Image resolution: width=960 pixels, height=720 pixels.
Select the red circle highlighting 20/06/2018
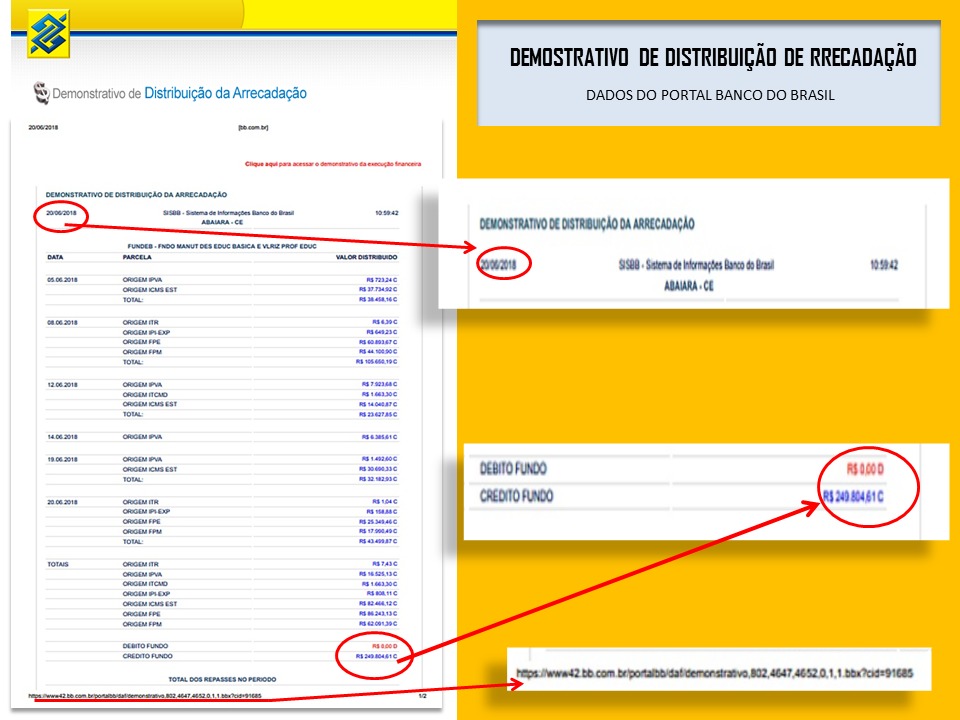tap(60, 215)
